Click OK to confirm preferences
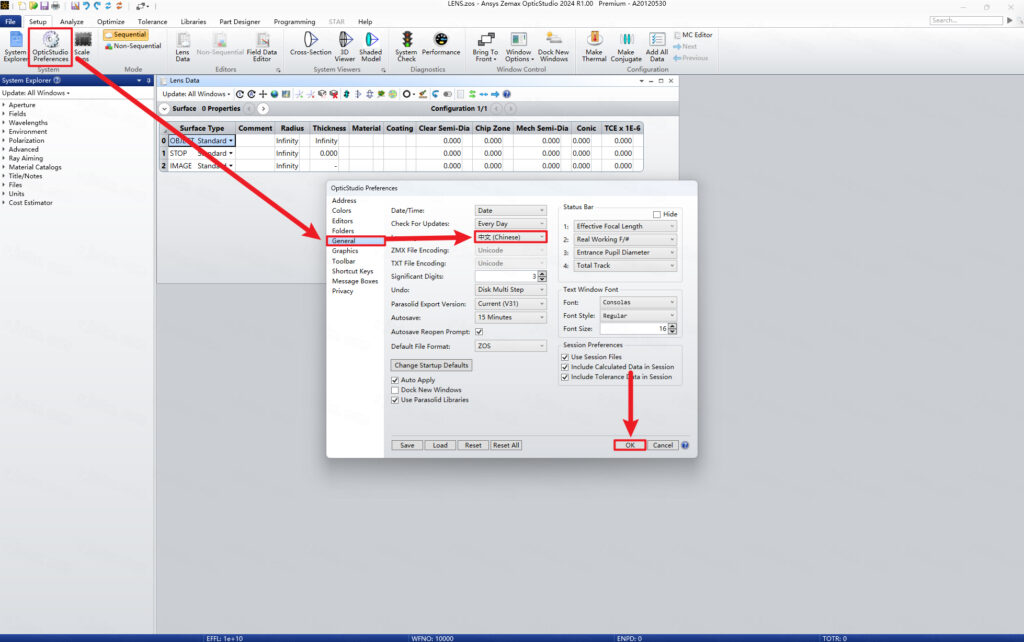Viewport: 1024px width, 642px height. pyautogui.click(x=629, y=445)
